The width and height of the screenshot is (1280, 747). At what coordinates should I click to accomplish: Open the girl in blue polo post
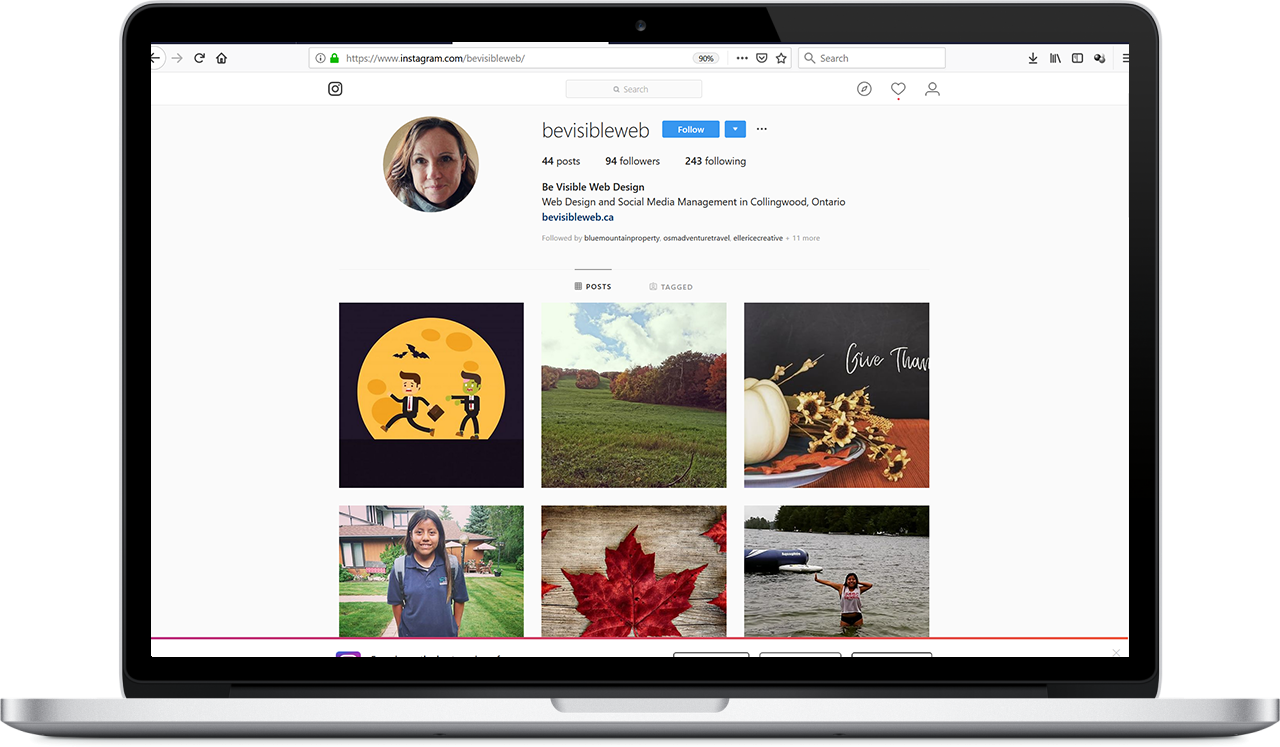[431, 571]
